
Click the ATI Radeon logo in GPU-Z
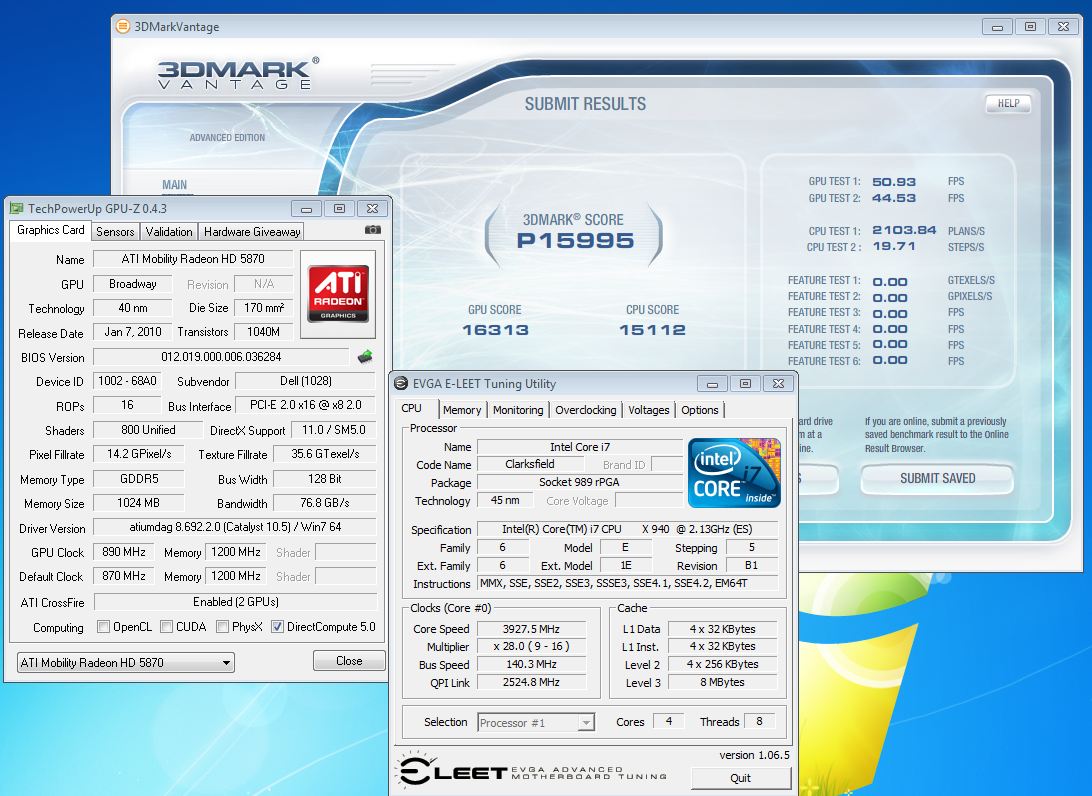click(338, 293)
